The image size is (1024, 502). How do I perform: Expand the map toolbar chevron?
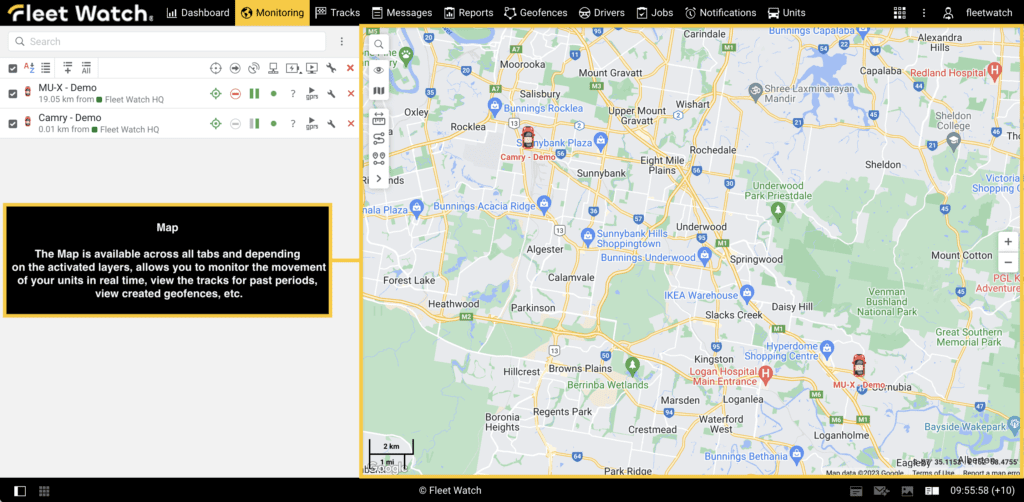(378, 178)
